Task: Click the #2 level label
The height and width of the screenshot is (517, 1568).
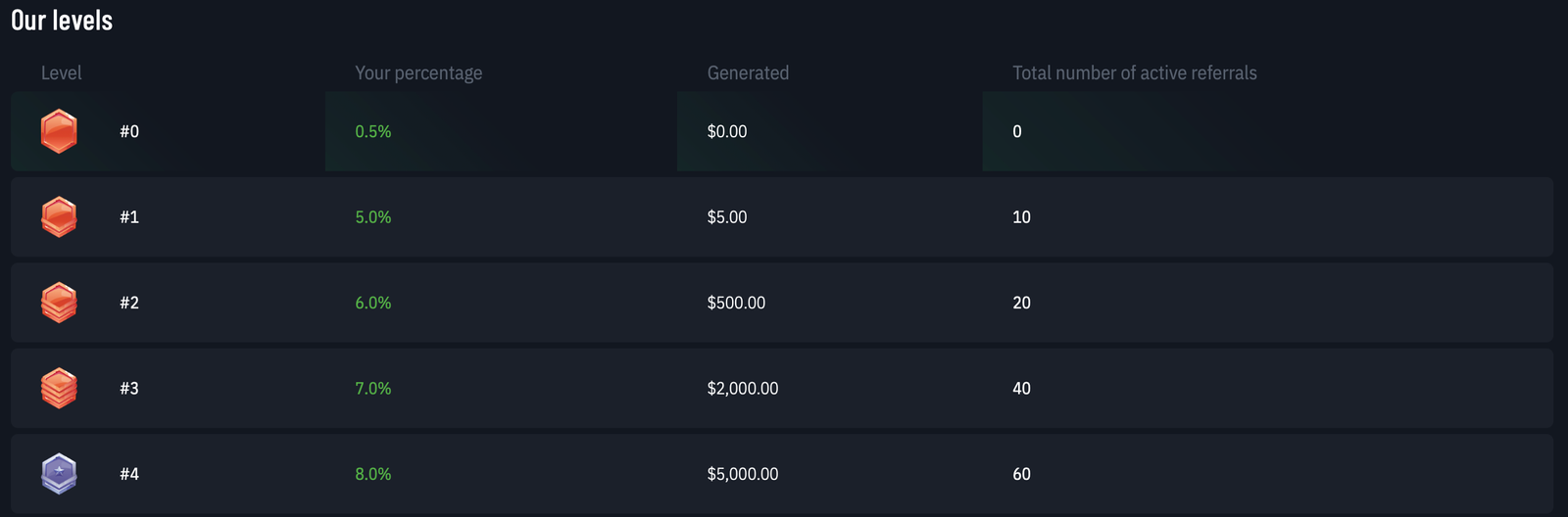Action: point(129,303)
